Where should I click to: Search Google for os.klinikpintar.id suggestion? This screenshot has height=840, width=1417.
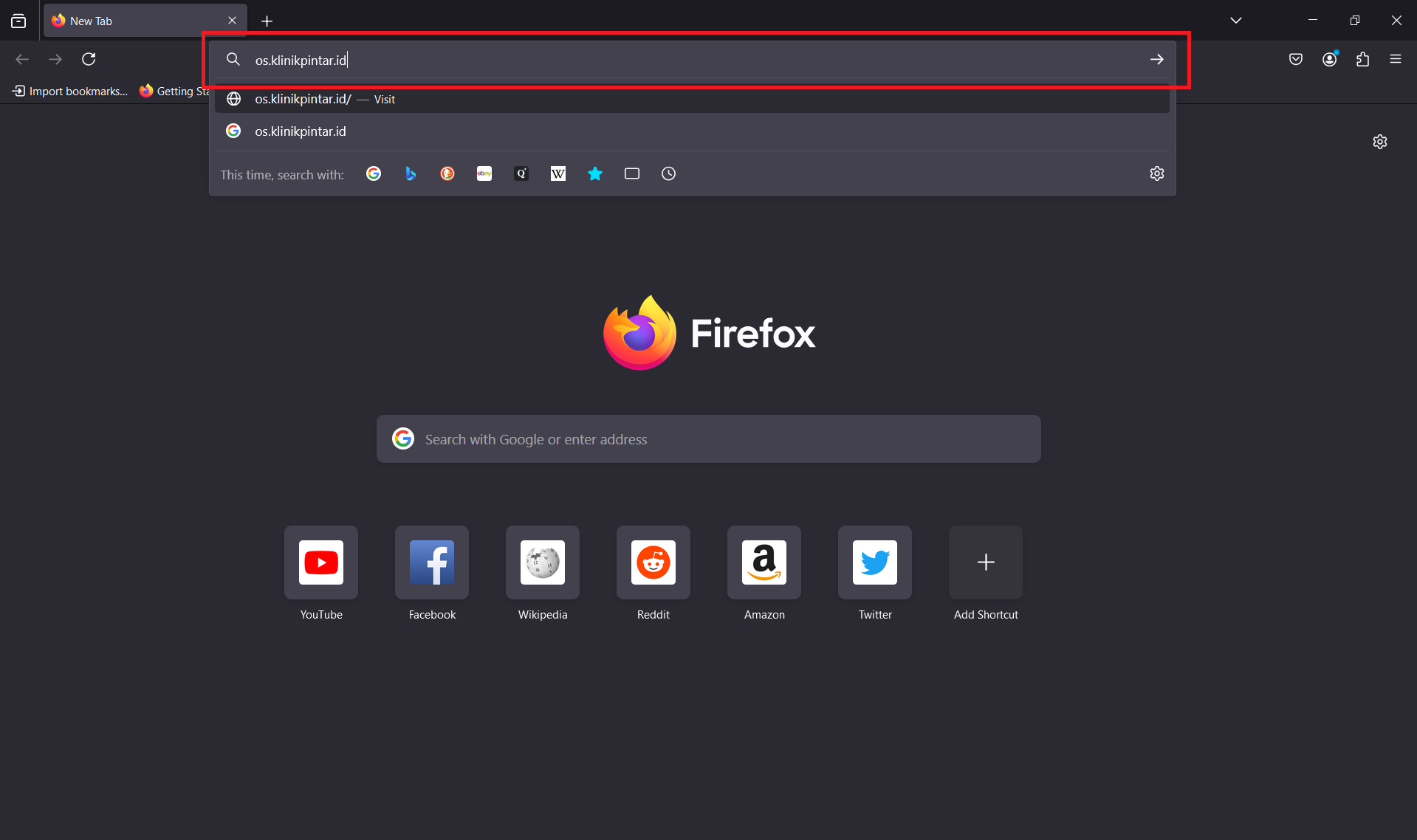coord(692,131)
